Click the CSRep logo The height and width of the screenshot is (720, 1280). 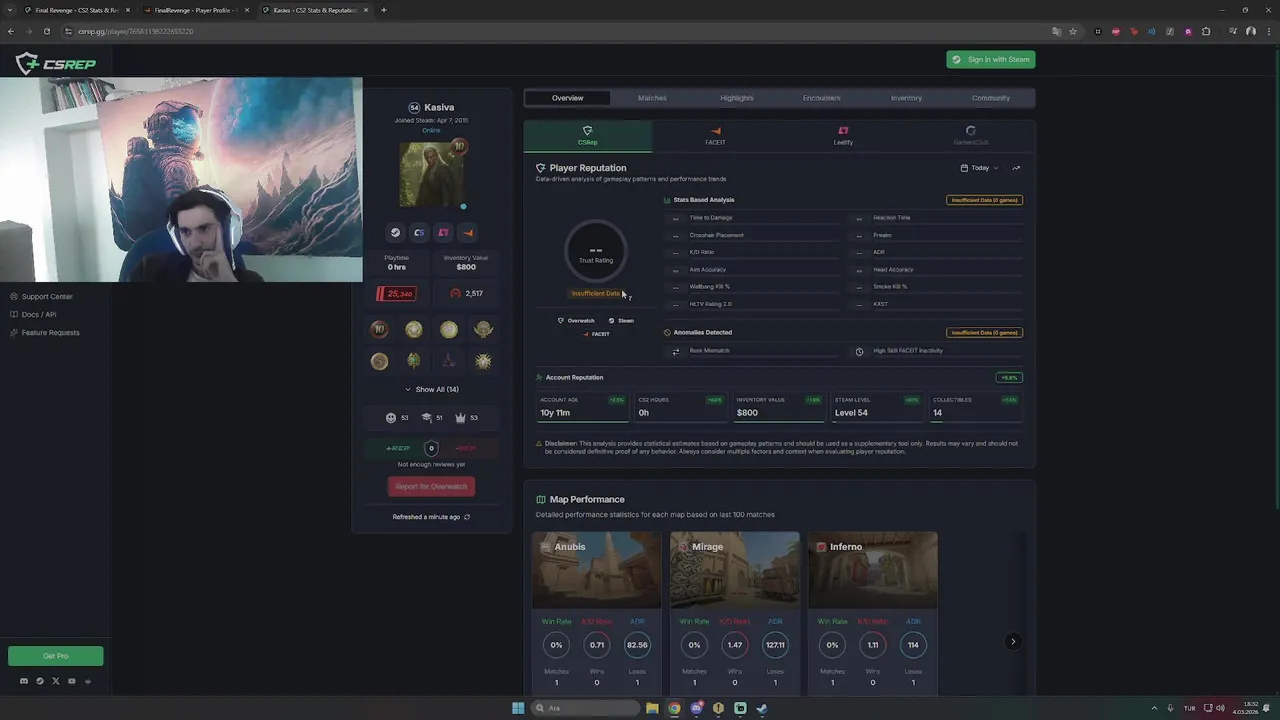pos(56,64)
